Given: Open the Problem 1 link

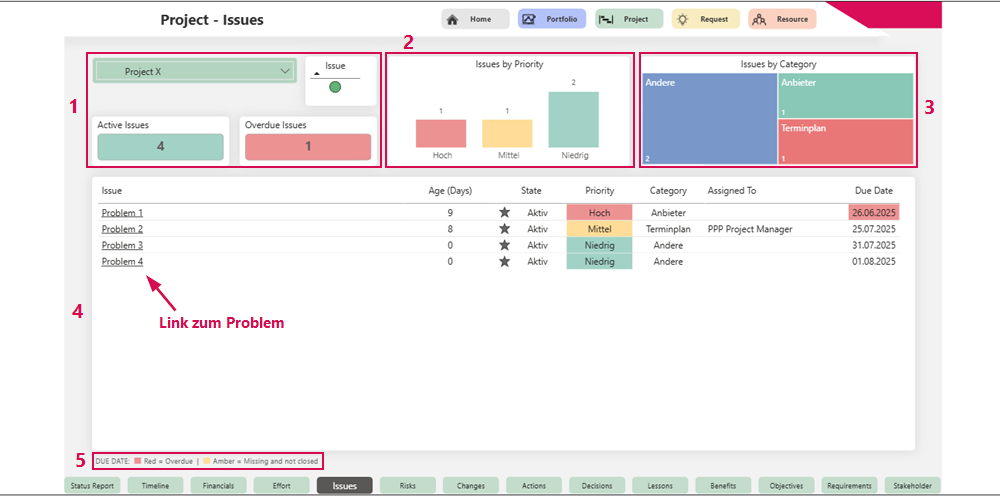Looking at the screenshot, I should 122,213.
